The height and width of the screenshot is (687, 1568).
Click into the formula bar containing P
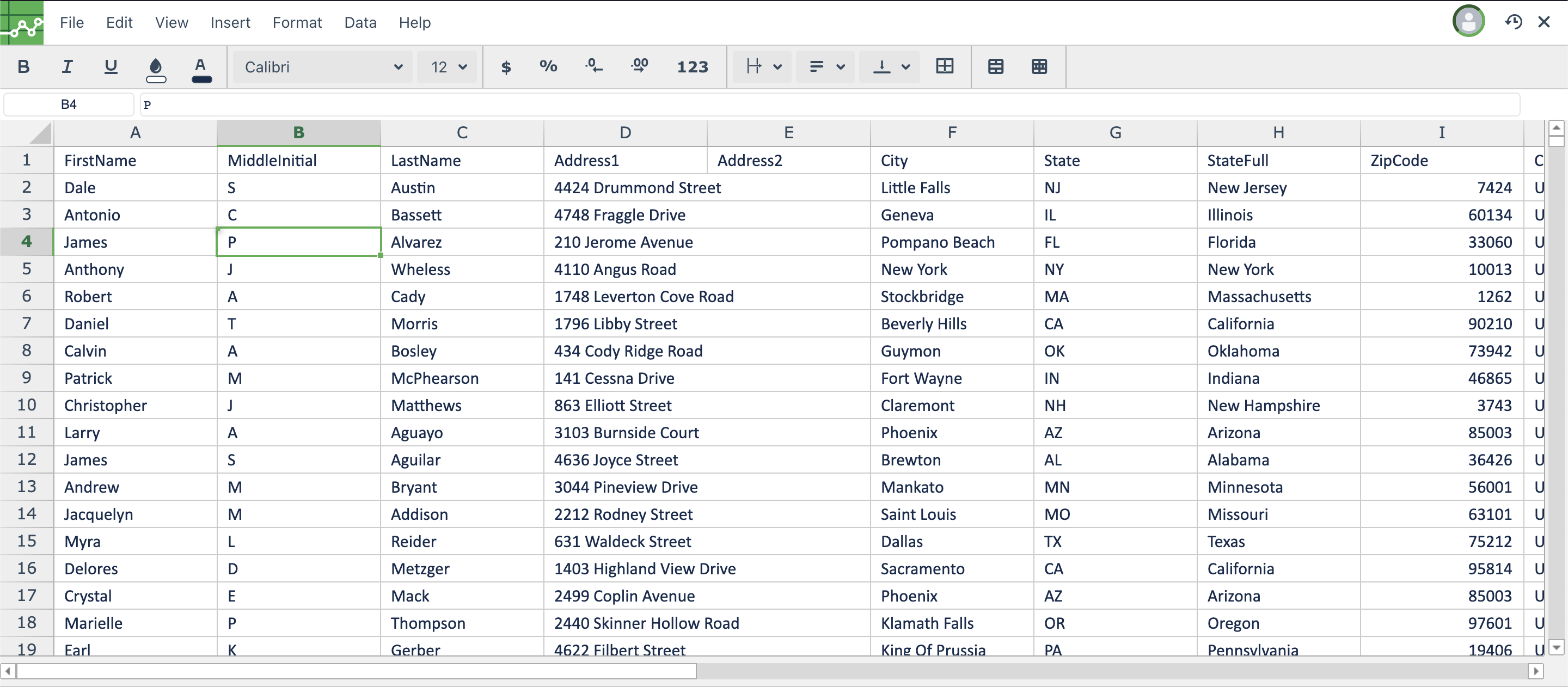click(830, 104)
